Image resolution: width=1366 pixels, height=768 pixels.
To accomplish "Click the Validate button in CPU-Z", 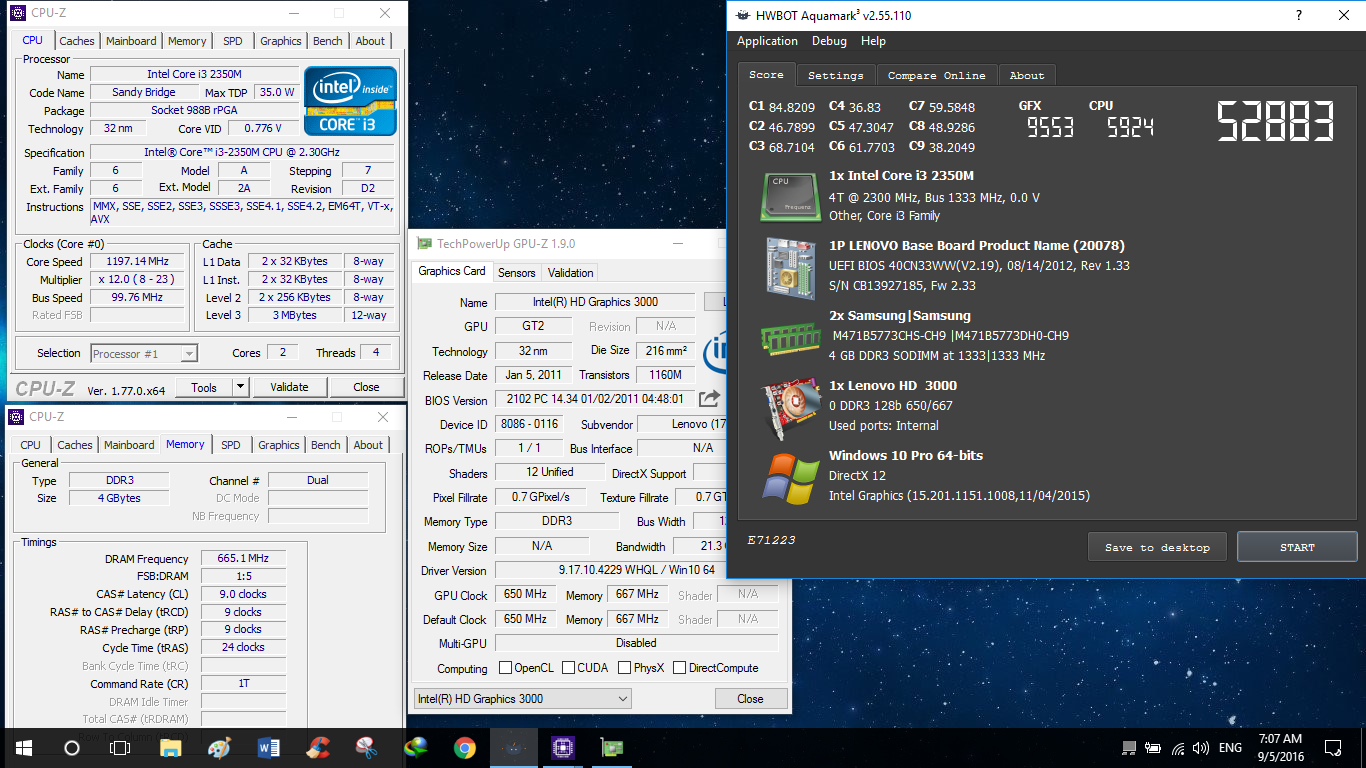I will click(289, 387).
